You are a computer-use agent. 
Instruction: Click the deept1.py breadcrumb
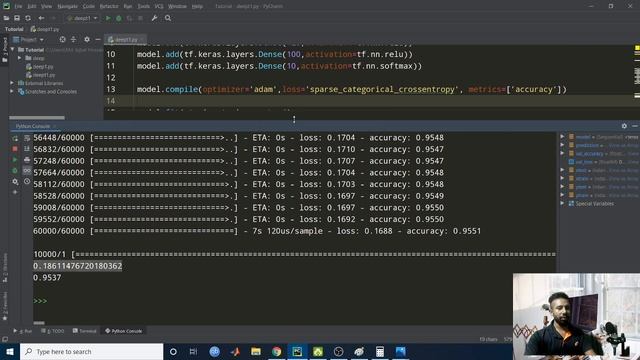pos(45,29)
